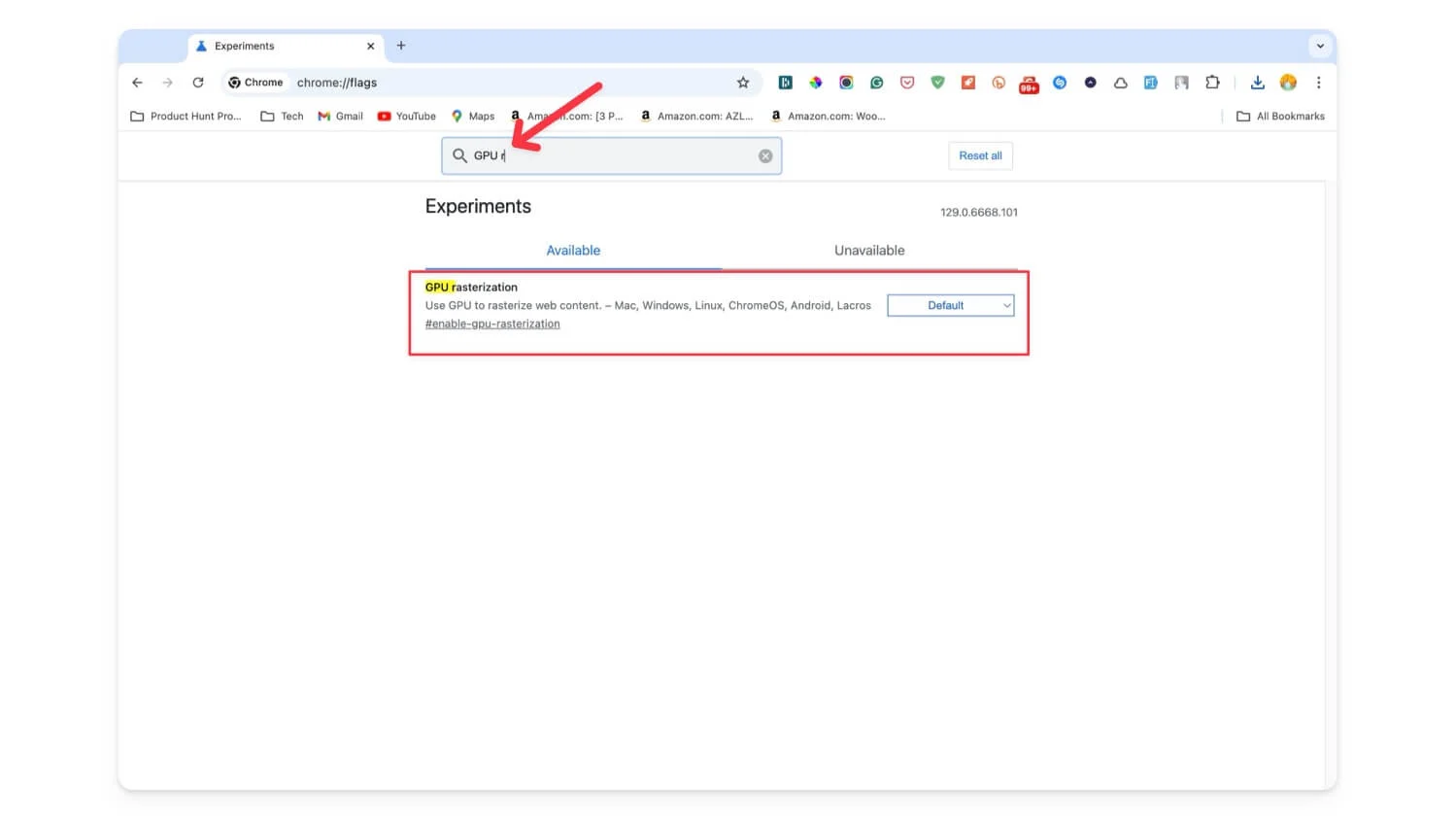Click the Reset all button
The image size is (1456, 819).
pyautogui.click(x=980, y=155)
